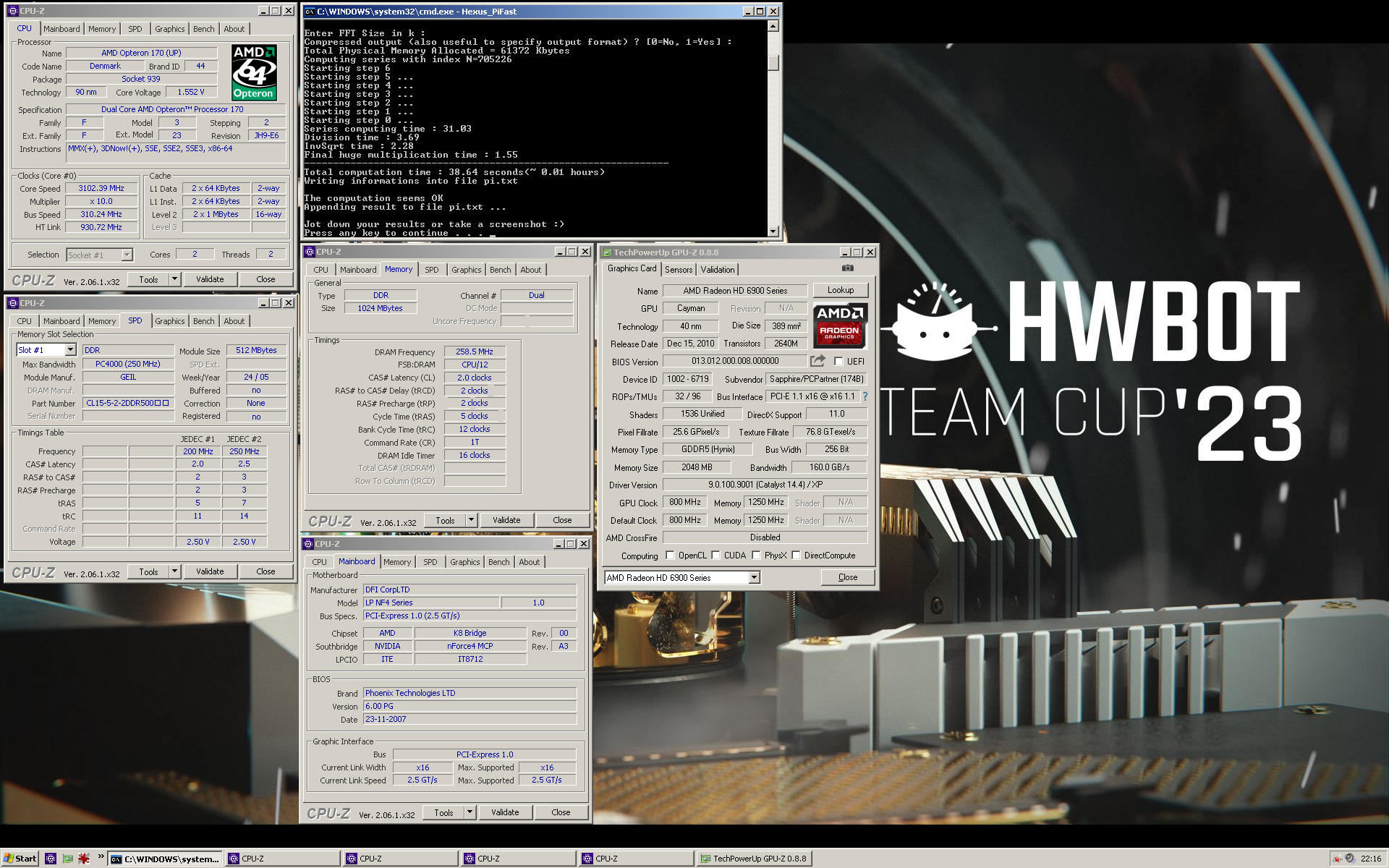Click Validate in the CPU-Z Memory window
The image size is (1389, 868).
tap(506, 520)
